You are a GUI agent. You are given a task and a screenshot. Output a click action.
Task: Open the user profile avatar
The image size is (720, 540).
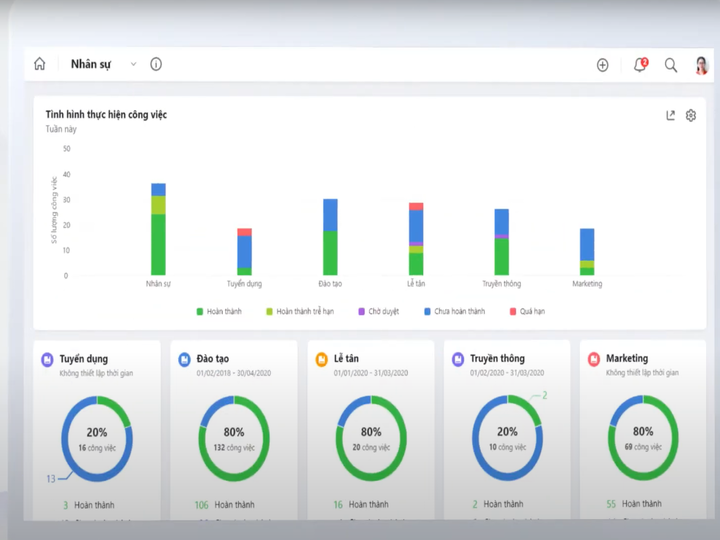701,65
